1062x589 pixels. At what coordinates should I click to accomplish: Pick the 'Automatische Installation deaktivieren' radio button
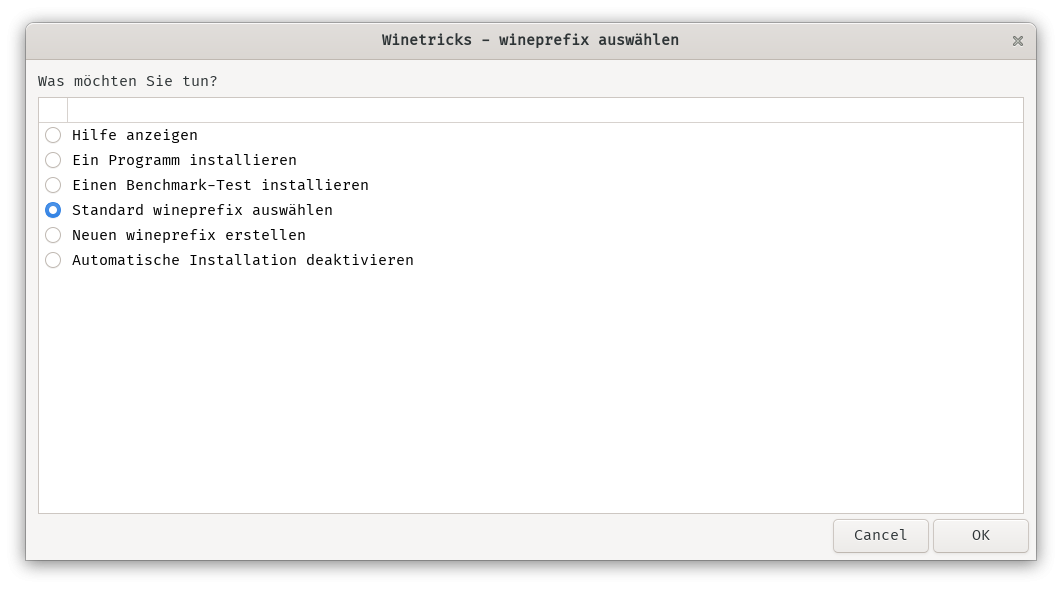click(53, 261)
